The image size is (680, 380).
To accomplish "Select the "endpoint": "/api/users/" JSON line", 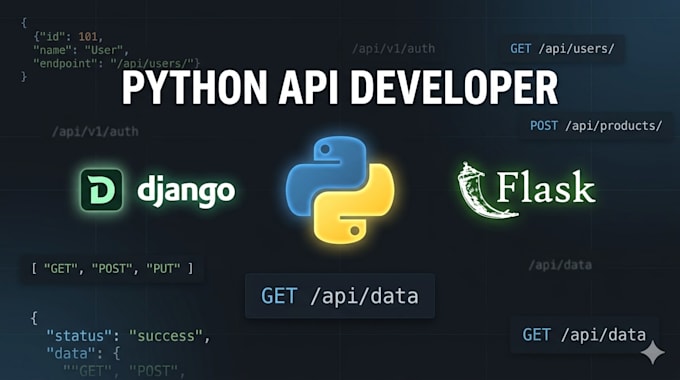I will pos(117,63).
